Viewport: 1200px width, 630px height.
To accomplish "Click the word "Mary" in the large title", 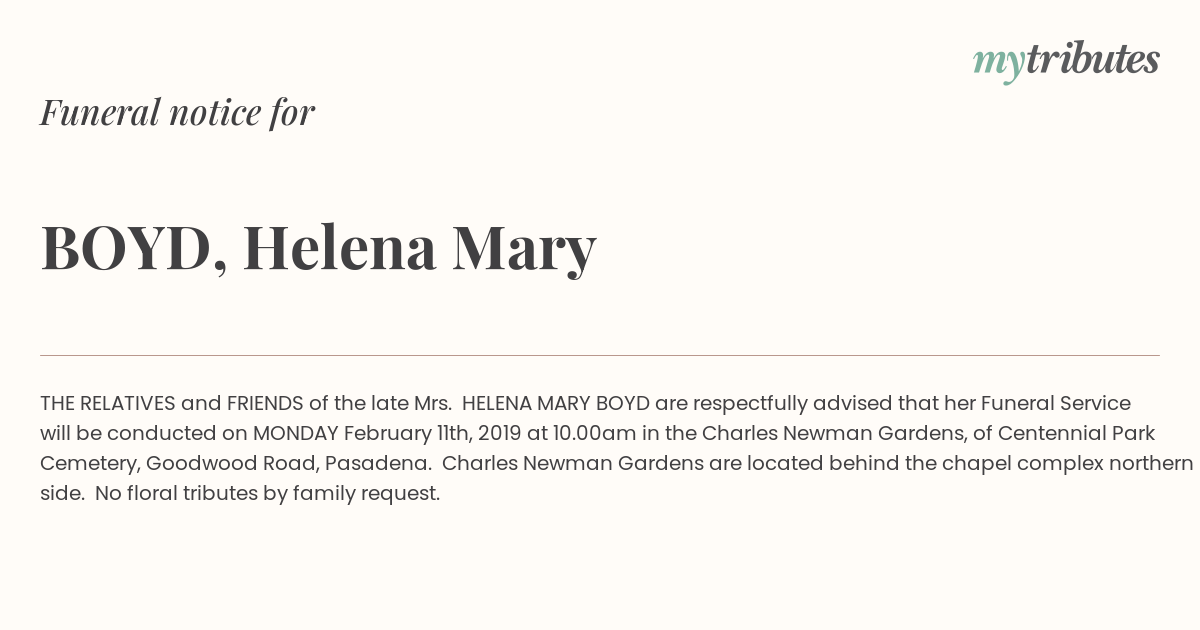I will [524, 250].
